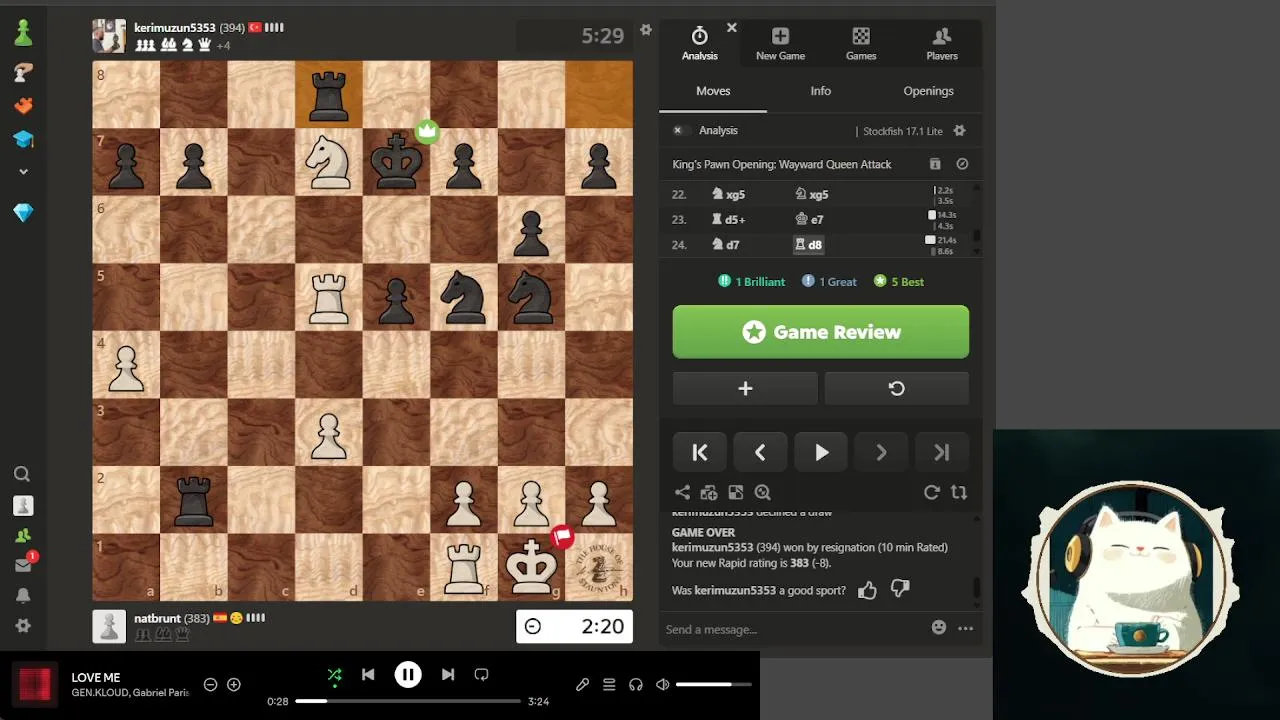Give kerimuzun5353 a thumbs up

[867, 590]
